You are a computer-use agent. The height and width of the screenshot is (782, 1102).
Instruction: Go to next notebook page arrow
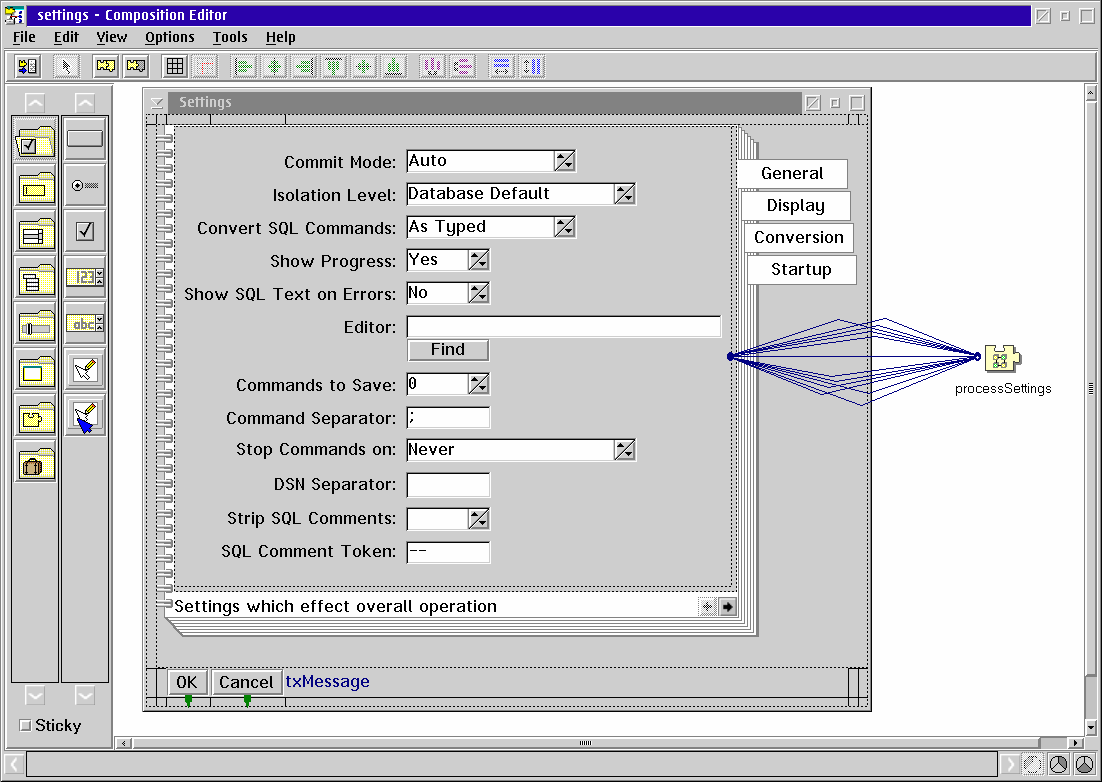[727, 607]
